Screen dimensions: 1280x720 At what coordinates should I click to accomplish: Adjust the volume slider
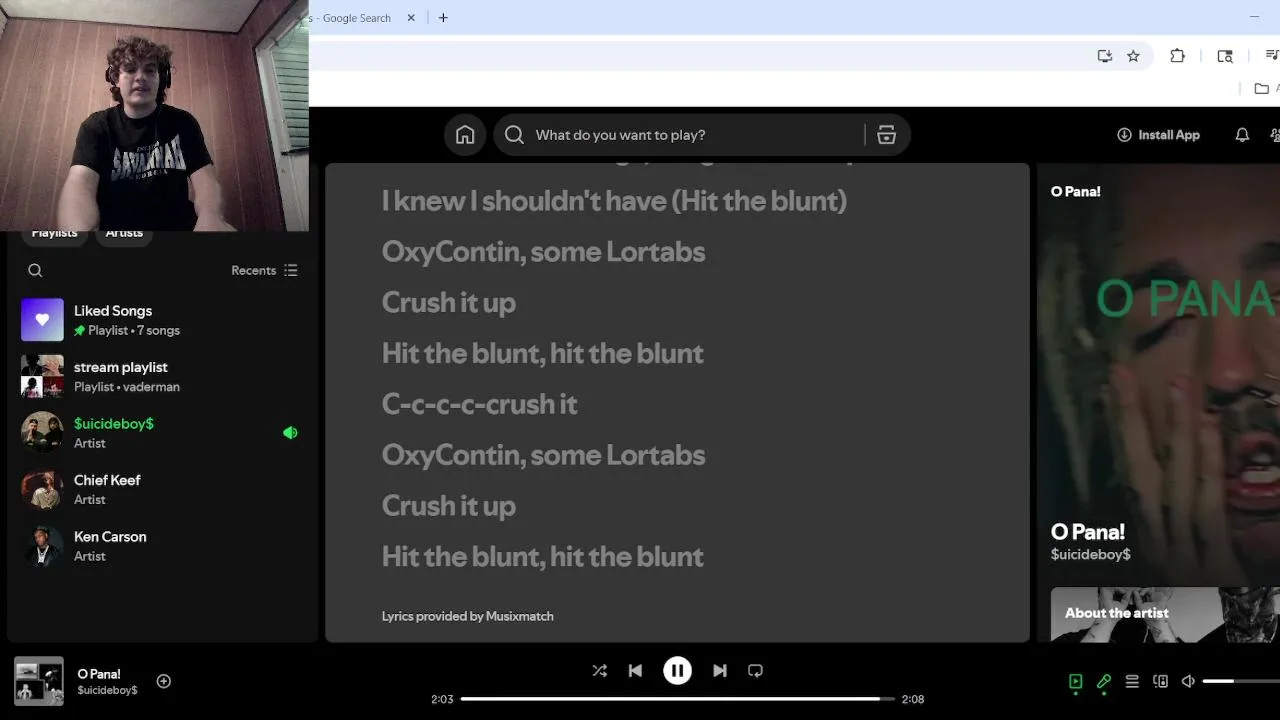click(1241, 681)
